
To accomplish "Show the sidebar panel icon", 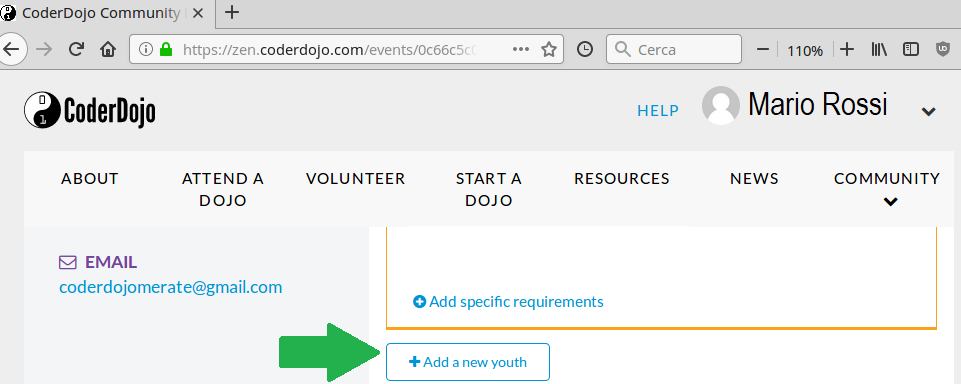I will (x=911, y=50).
